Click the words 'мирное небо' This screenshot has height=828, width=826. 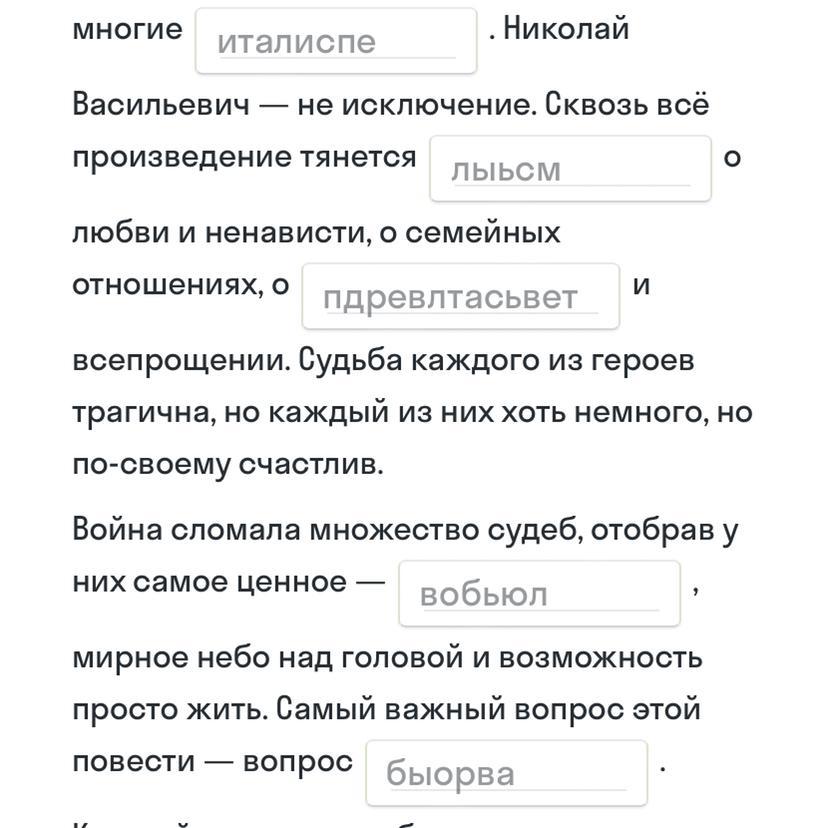click(x=171, y=658)
